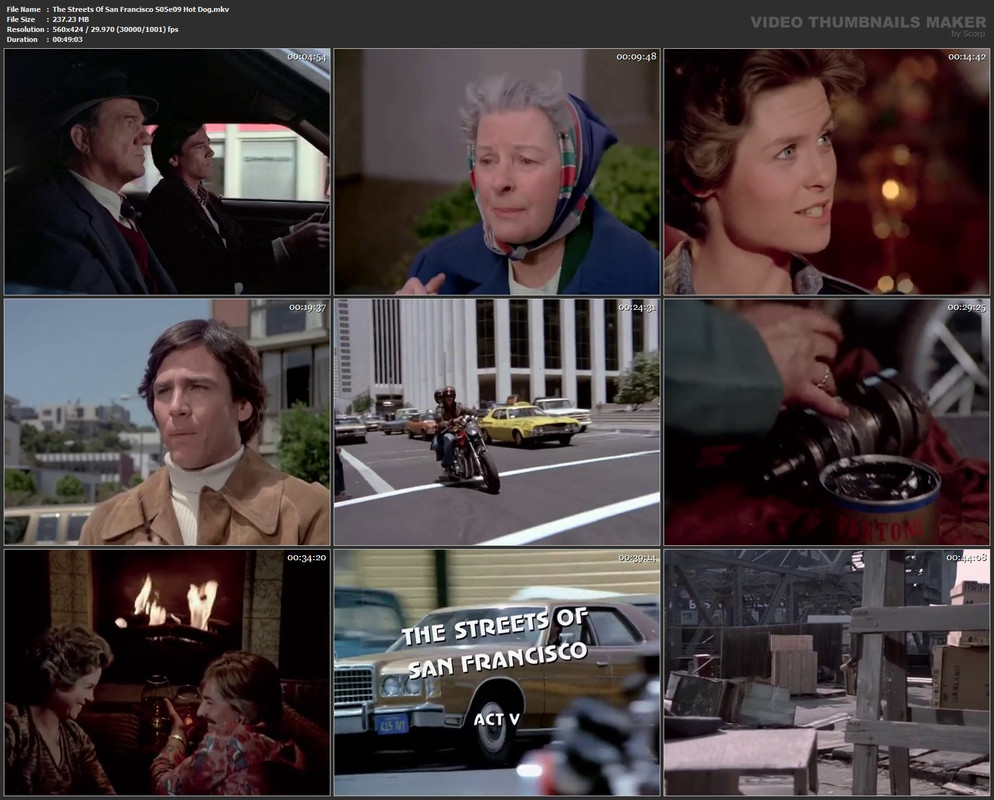The height and width of the screenshot is (800, 994).
Task: Select the file size value 237.23 MB
Action: 71,20
